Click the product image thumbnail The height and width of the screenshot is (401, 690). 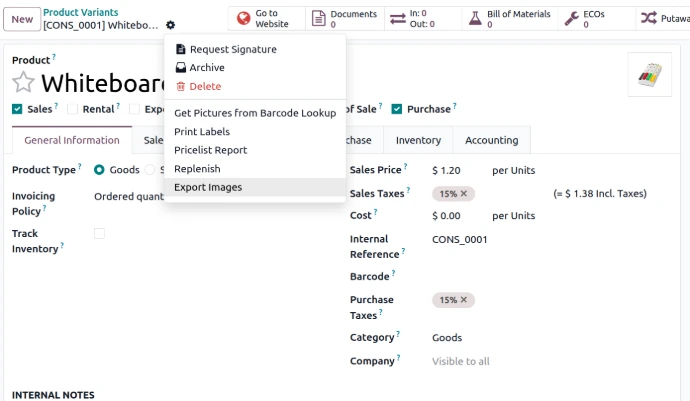click(649, 75)
